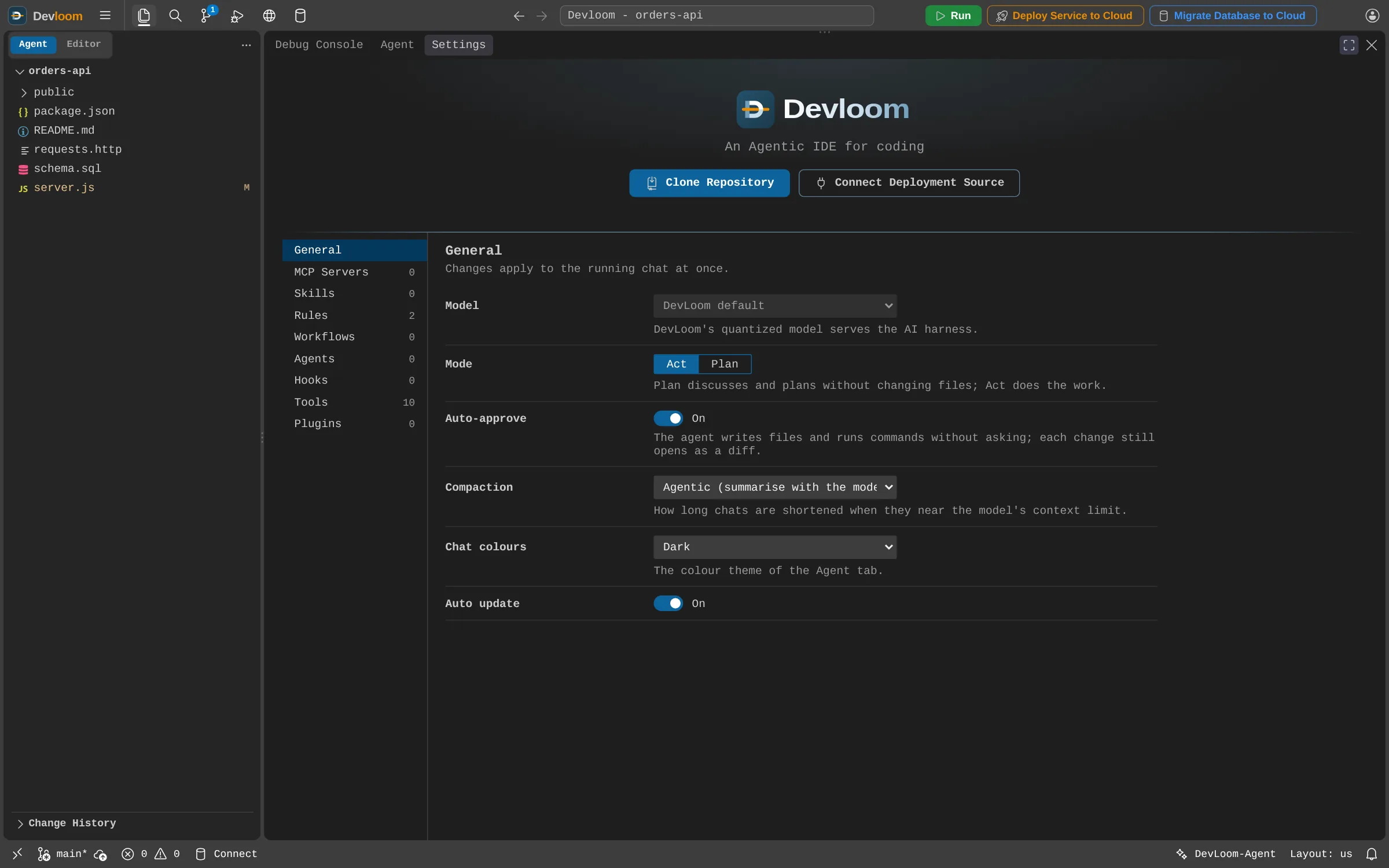This screenshot has height=868, width=1389.
Task: Click Connect Deployment Source button
Action: pyautogui.click(x=909, y=183)
